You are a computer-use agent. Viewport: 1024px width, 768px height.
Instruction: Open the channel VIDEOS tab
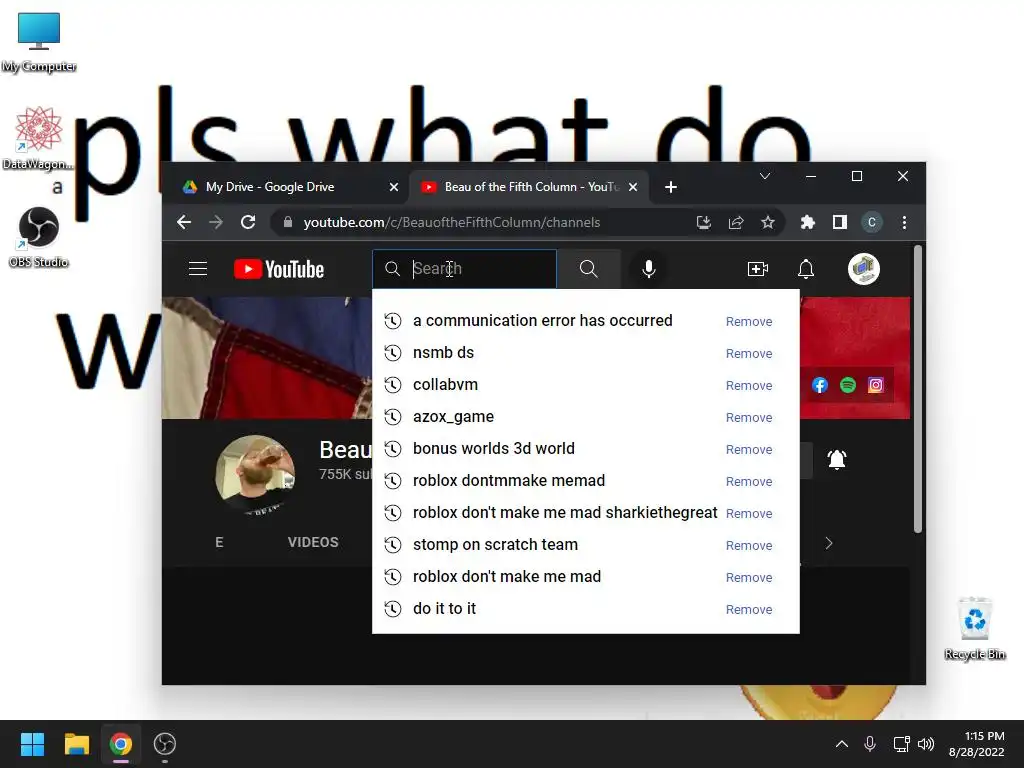313,542
